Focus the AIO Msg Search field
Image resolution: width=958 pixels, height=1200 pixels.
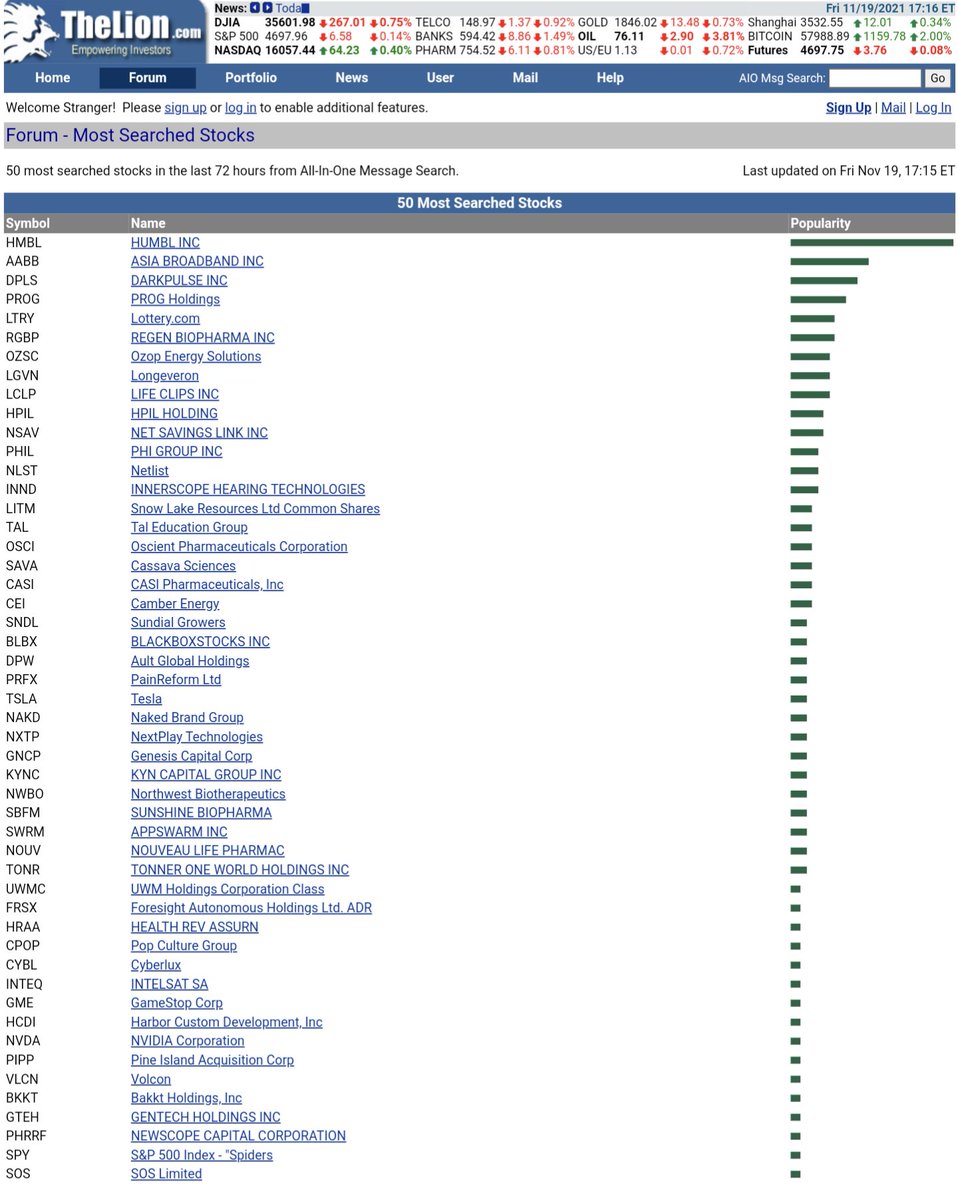point(875,78)
